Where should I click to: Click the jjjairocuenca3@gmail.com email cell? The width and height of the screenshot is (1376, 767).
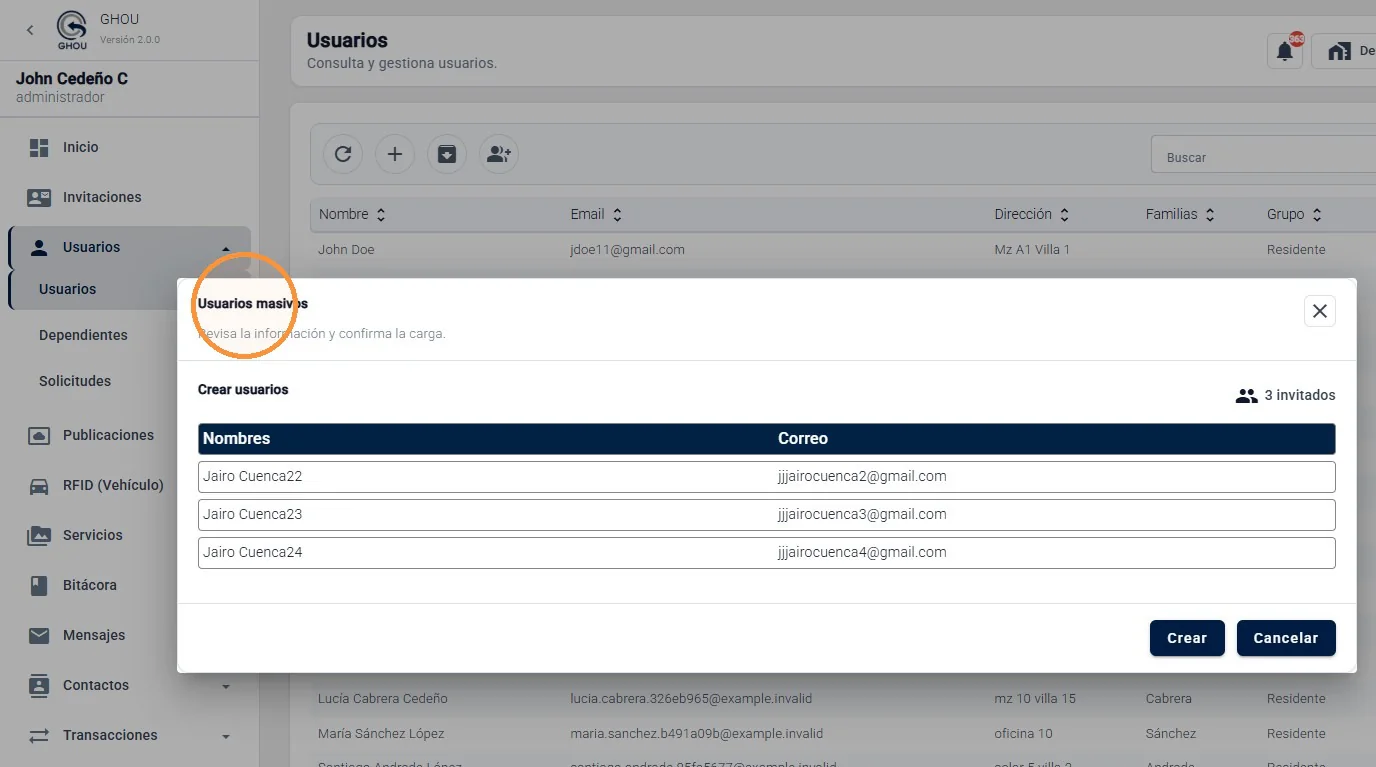862,514
